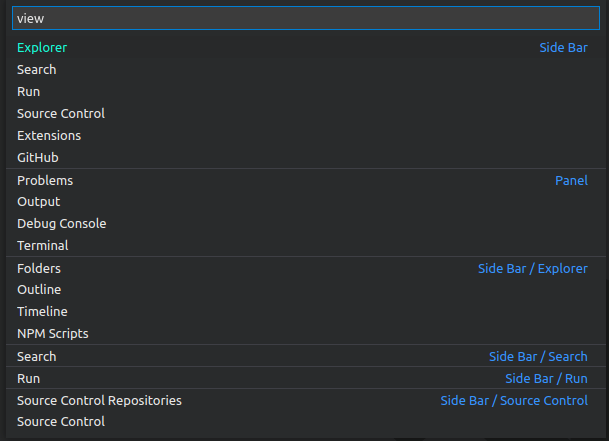Open the Extensions view entry
The width and height of the screenshot is (609, 441).
pos(49,136)
